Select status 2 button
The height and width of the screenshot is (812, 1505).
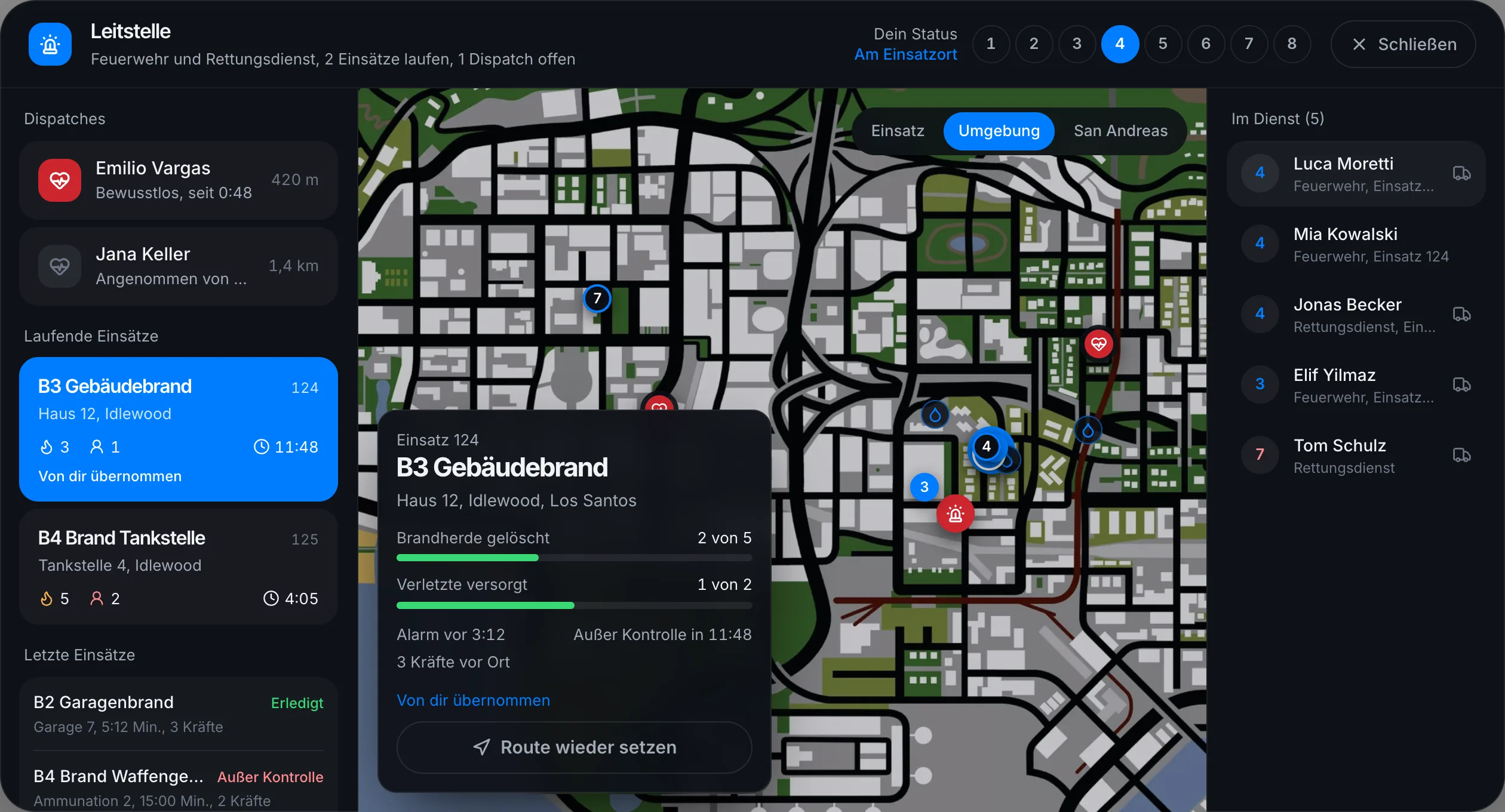click(x=1034, y=44)
